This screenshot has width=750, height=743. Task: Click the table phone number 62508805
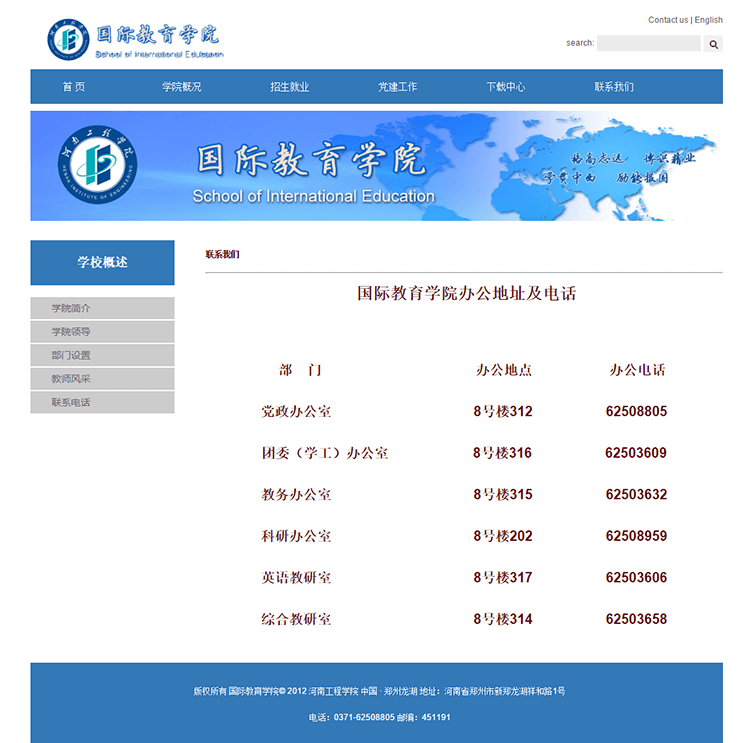[x=636, y=411]
